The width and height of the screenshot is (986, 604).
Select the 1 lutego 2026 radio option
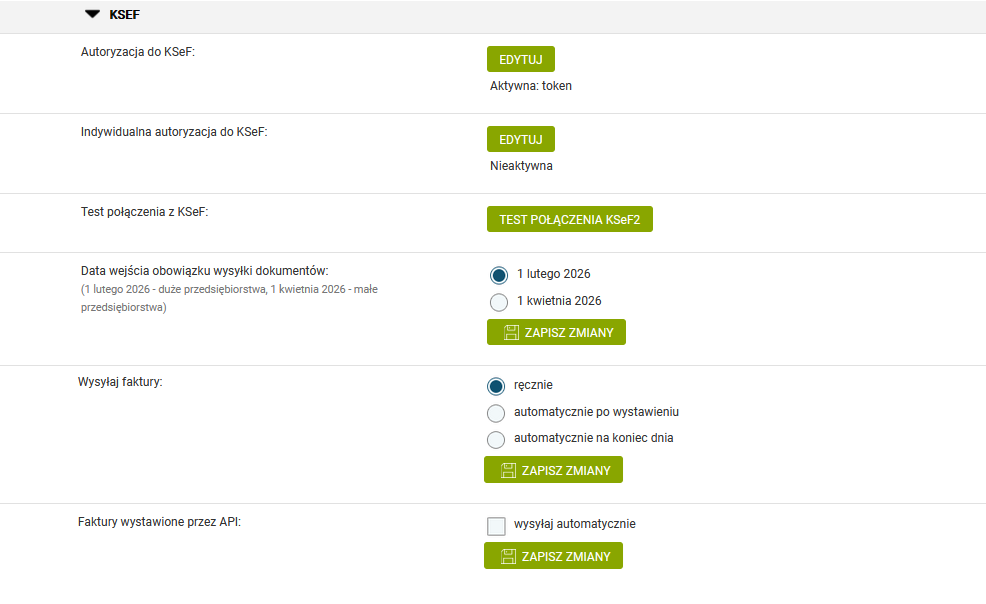tap(499, 275)
